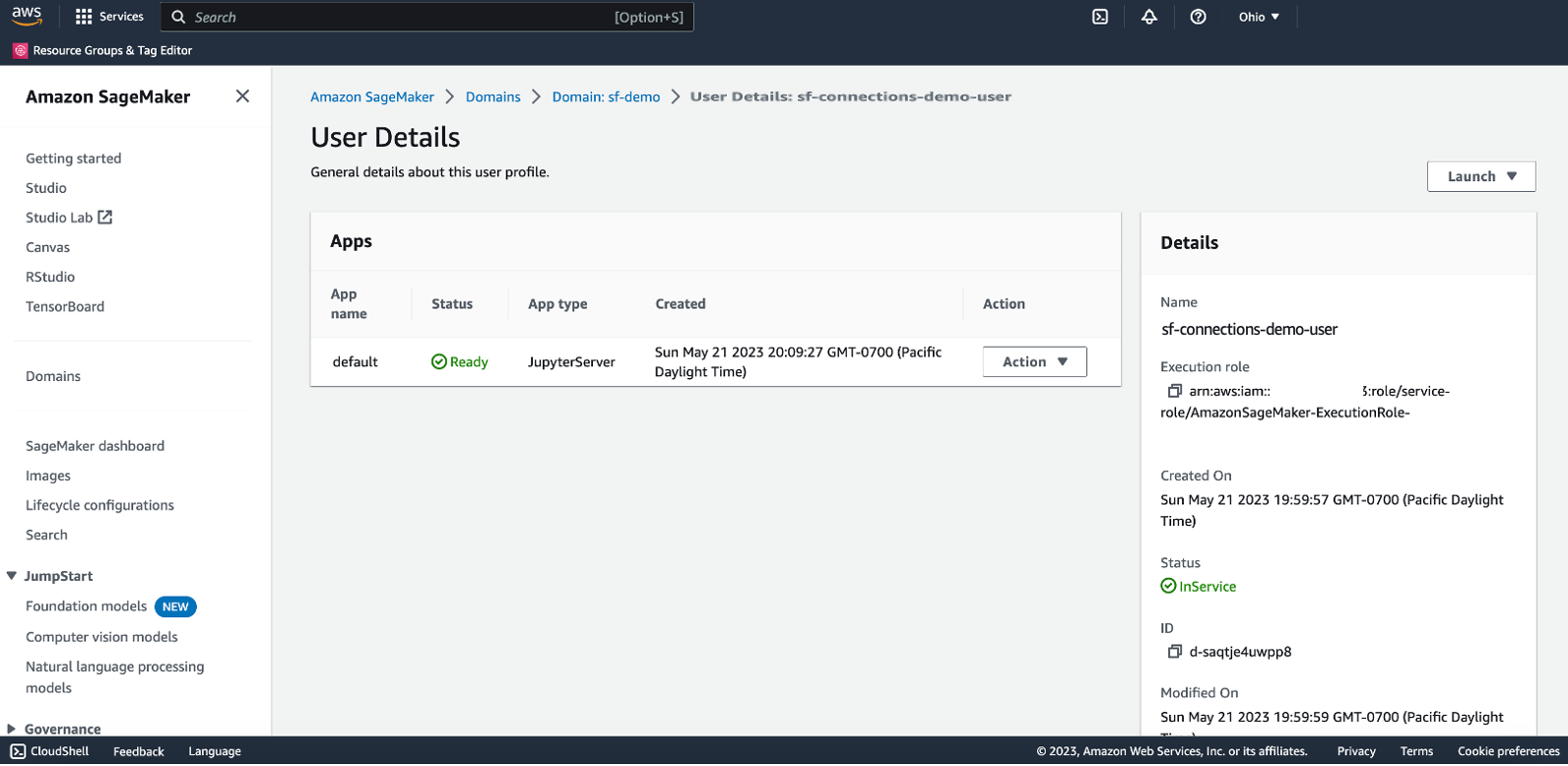The image size is (1568, 766).
Task: Copy the domain ID d-saqtje4uwpp8
Action: pyautogui.click(x=1174, y=652)
